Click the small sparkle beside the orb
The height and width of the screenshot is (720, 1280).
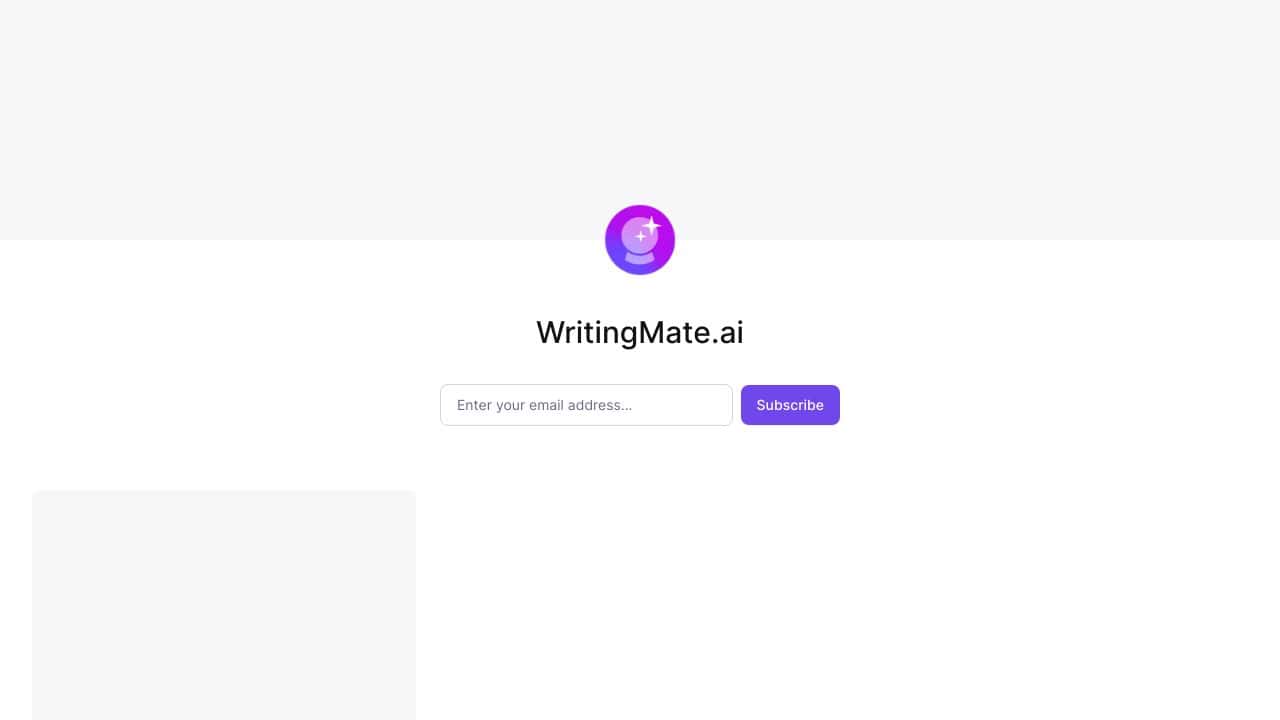640,237
